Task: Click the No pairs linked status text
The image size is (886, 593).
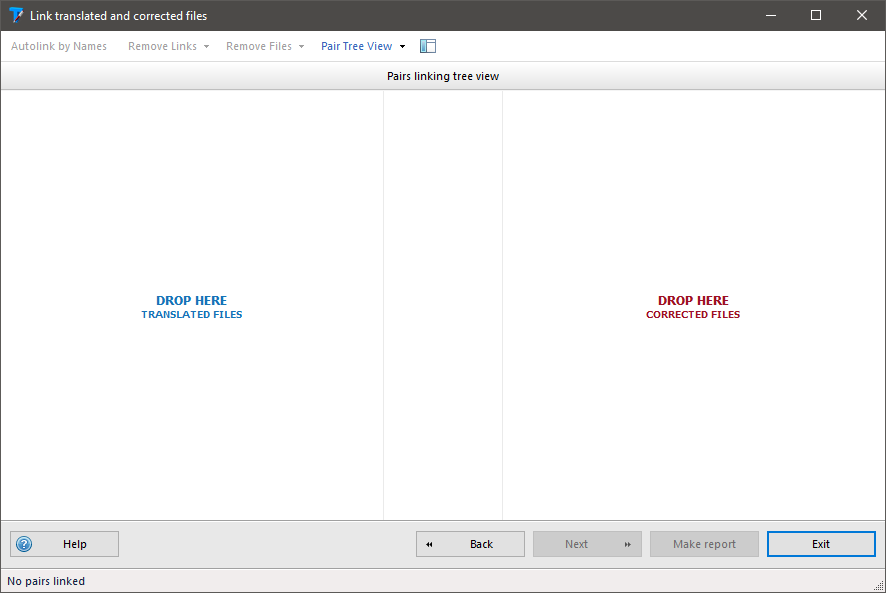Action: pyautogui.click(x=46, y=581)
